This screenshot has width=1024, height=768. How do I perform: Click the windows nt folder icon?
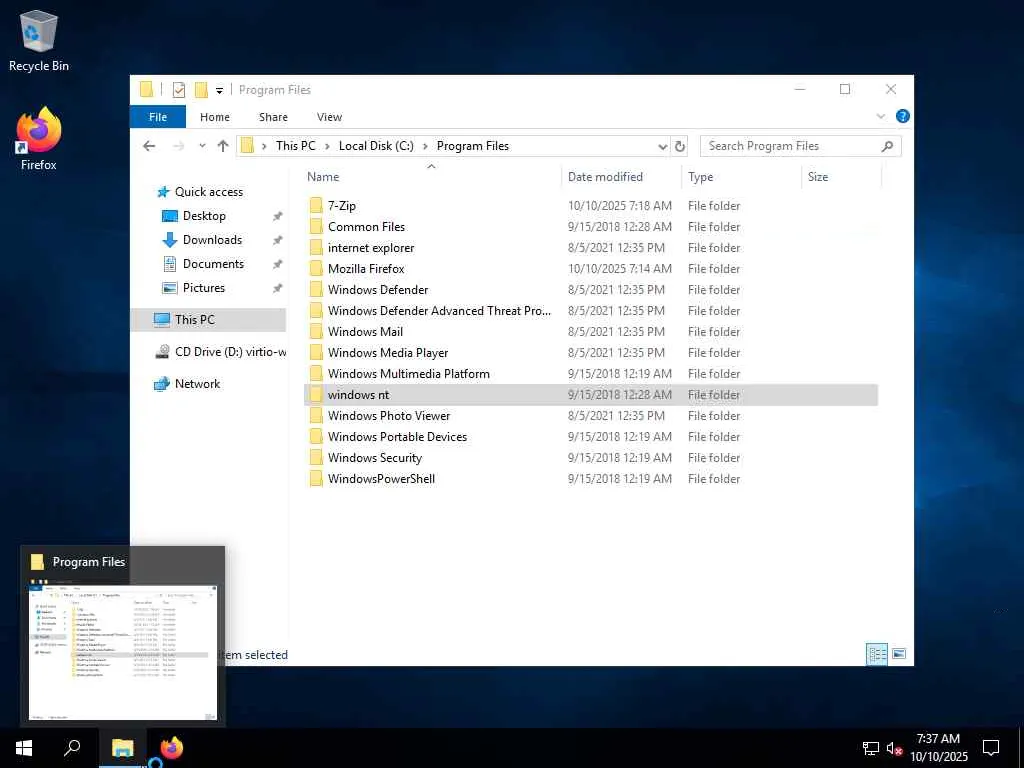[x=316, y=394]
